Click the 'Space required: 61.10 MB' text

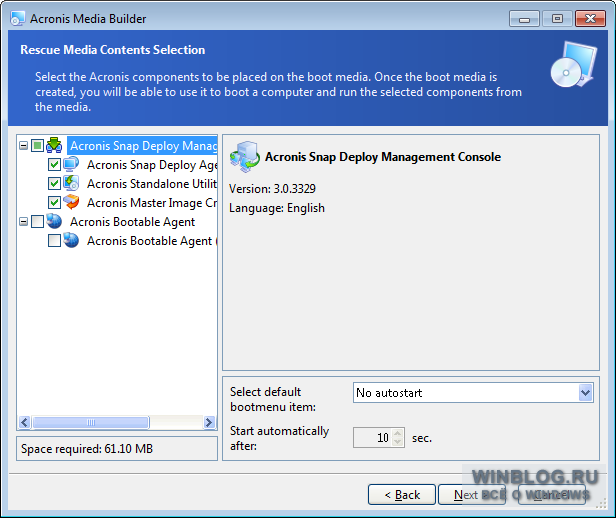(87, 448)
